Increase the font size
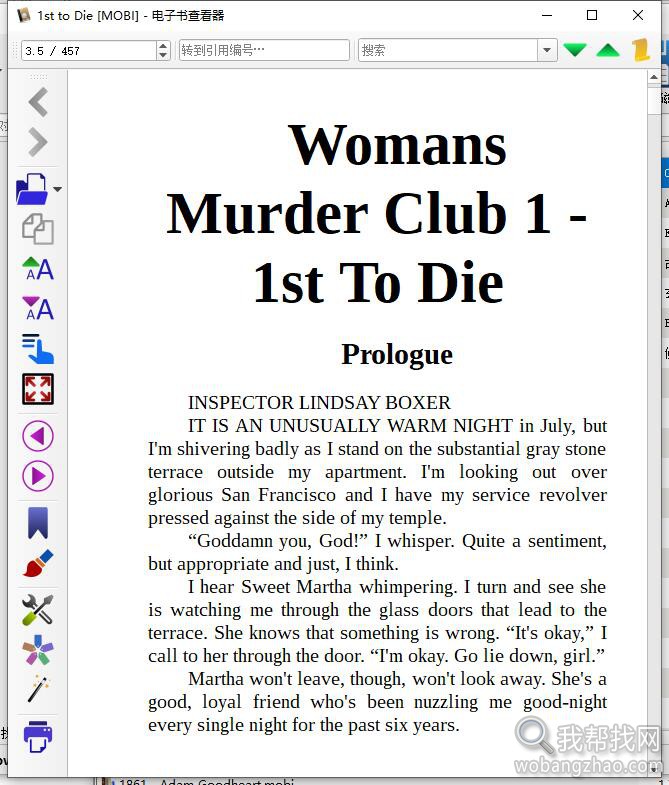The image size is (669, 785). point(38,269)
